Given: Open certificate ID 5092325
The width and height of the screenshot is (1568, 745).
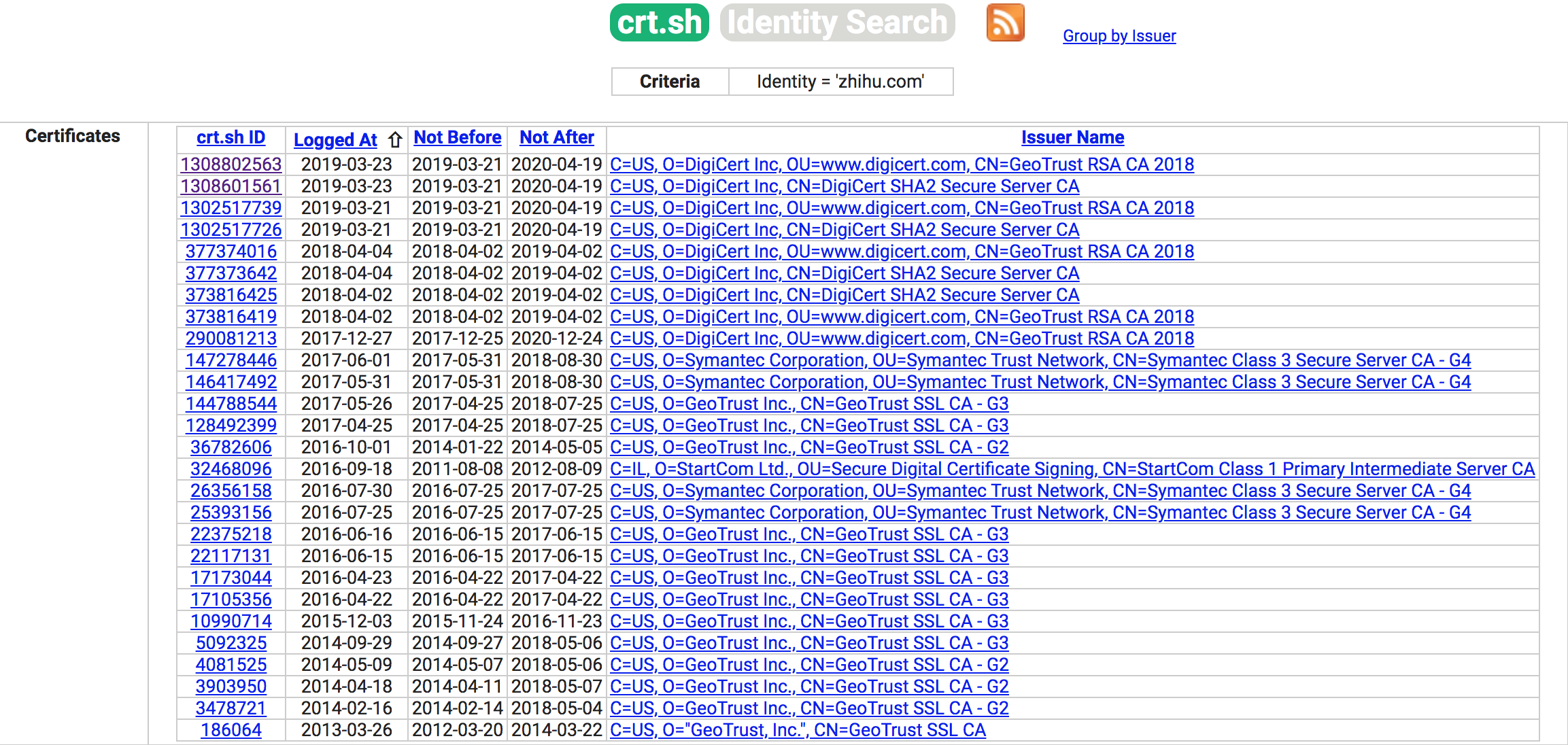Looking at the screenshot, I should (x=231, y=643).
